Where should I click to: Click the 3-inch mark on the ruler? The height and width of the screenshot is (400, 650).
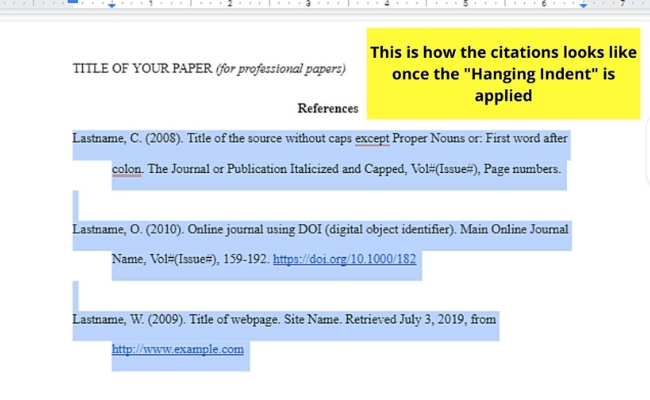coord(308,5)
